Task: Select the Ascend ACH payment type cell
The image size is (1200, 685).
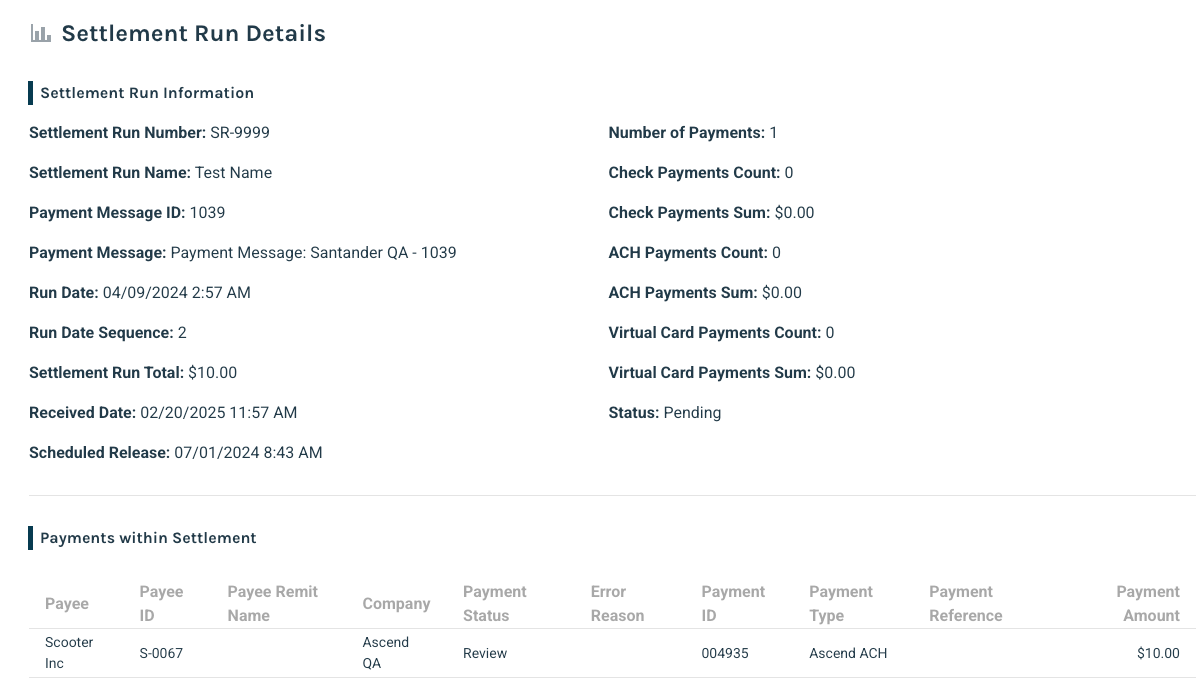Action: pyautogui.click(x=848, y=654)
